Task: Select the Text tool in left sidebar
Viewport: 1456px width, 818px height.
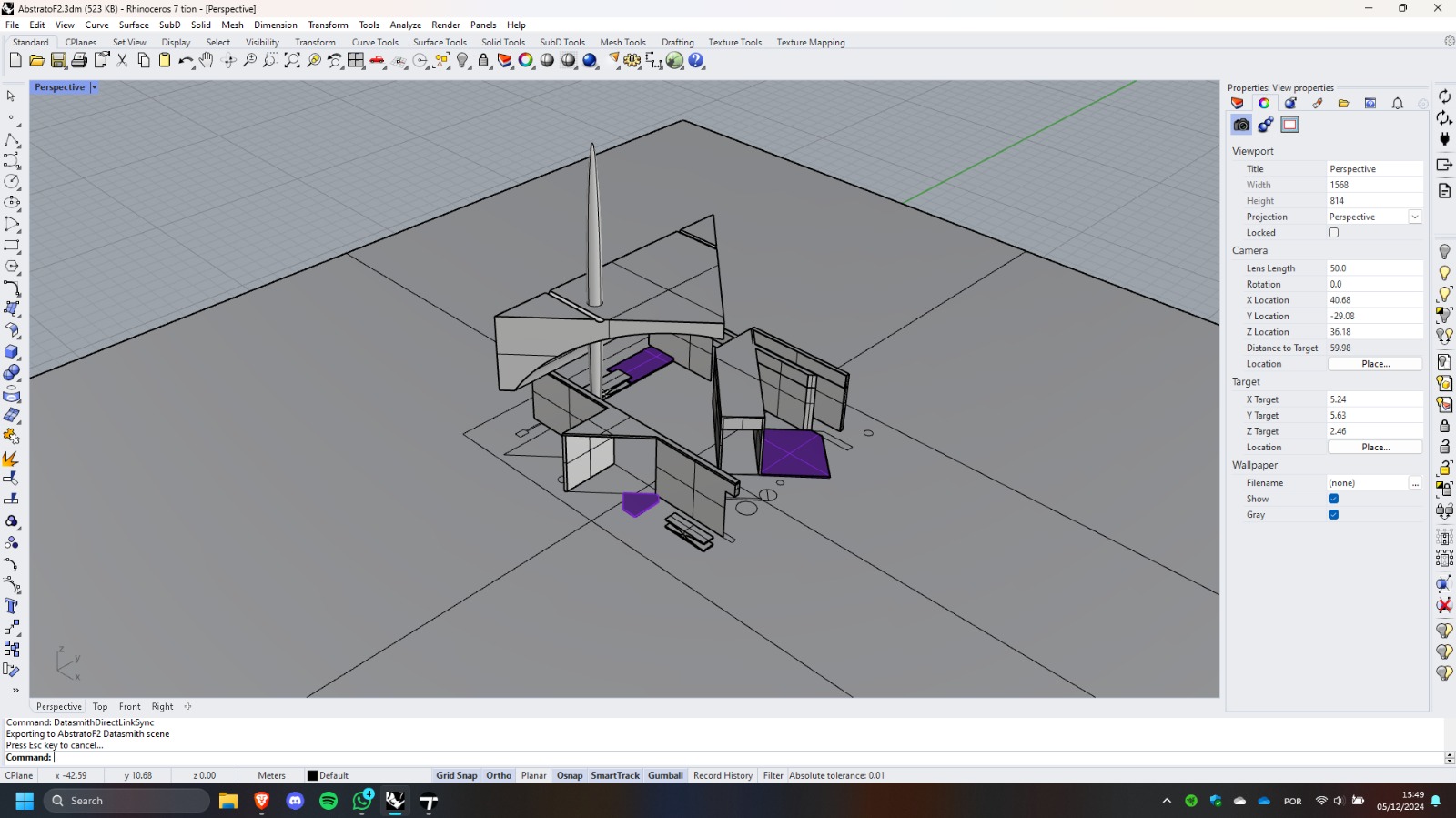Action: point(12,606)
